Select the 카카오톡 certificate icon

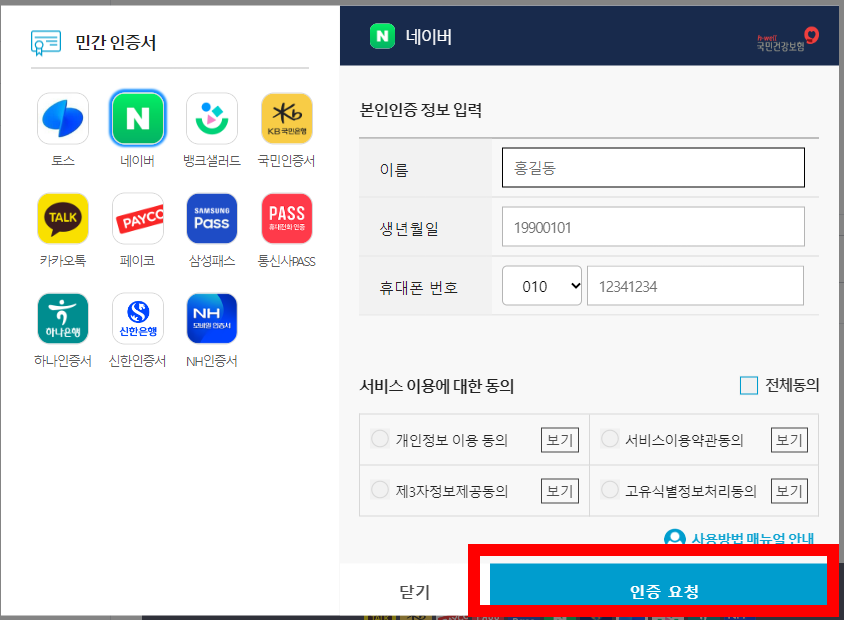pos(63,217)
